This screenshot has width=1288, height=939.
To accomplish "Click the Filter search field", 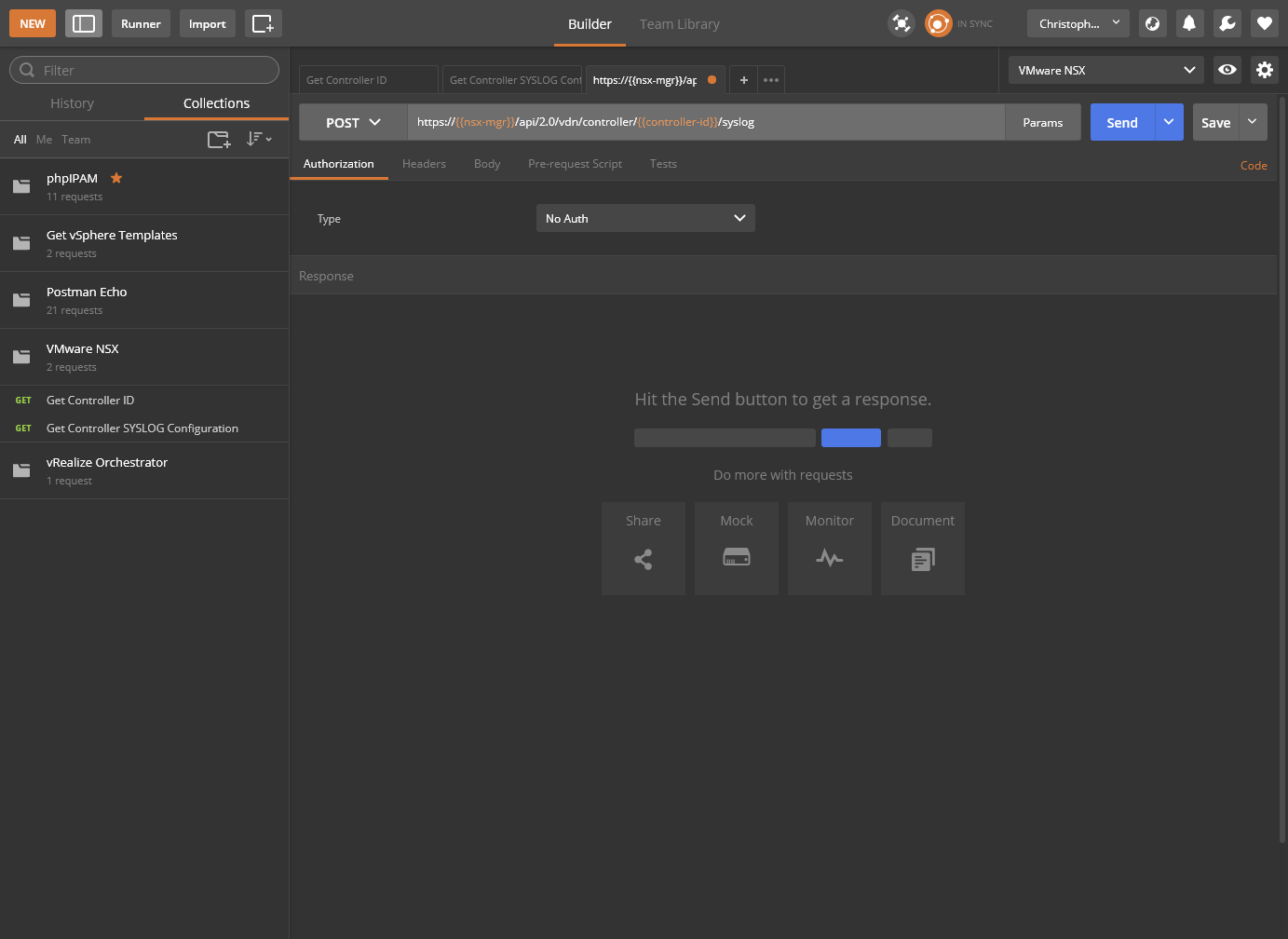I will point(144,70).
